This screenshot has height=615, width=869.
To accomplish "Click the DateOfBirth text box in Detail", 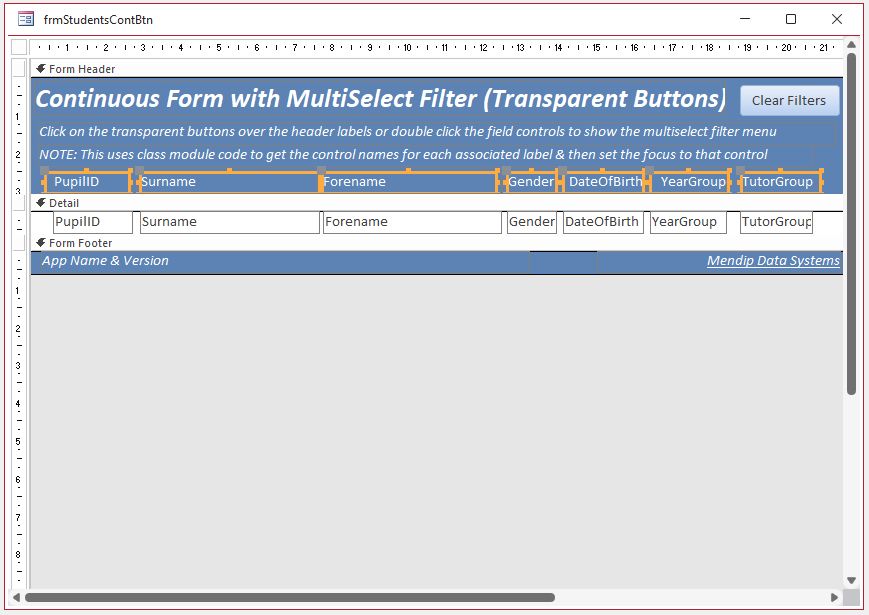I will 603,222.
